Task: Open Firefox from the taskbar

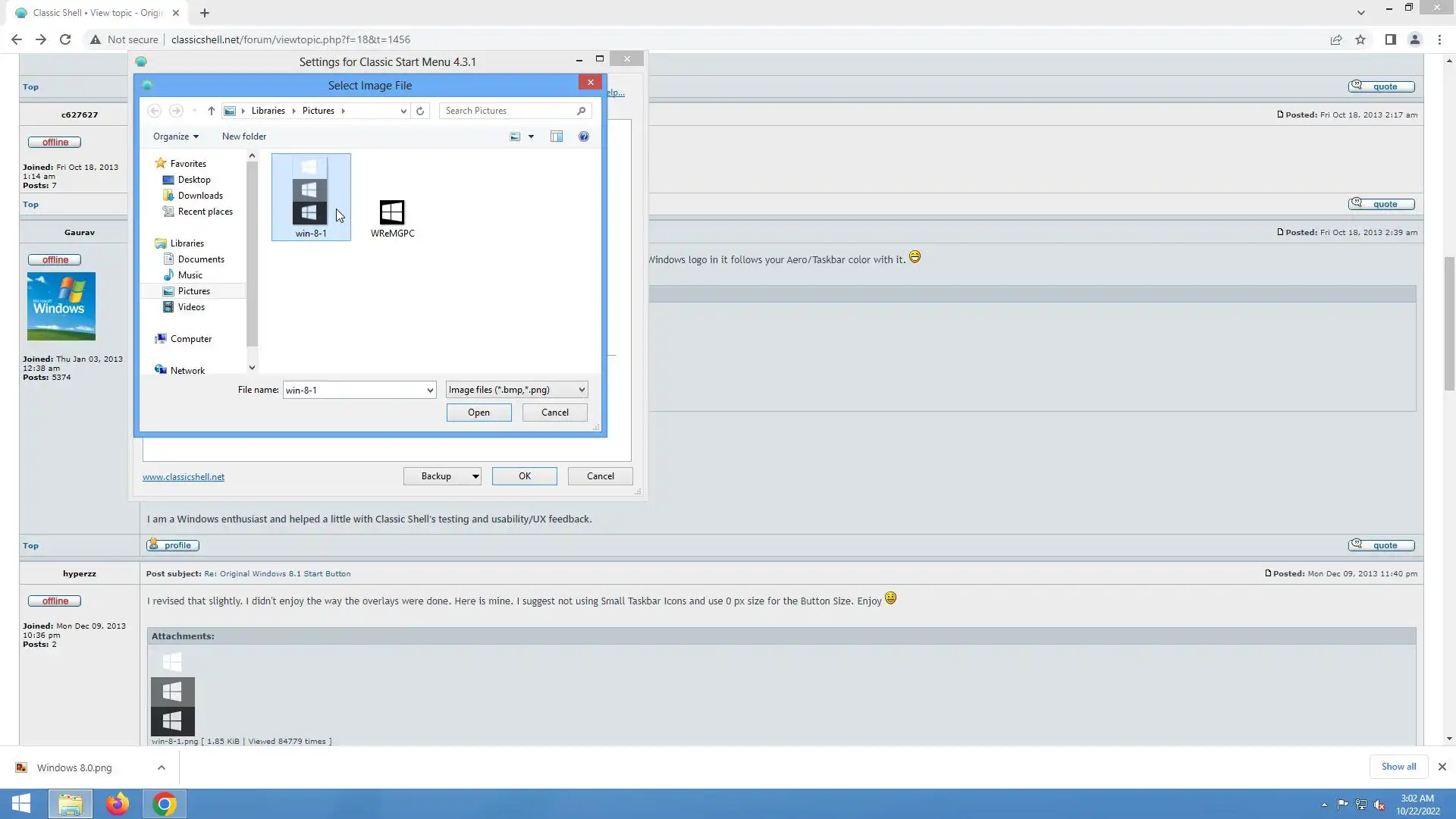Action: pos(118,804)
